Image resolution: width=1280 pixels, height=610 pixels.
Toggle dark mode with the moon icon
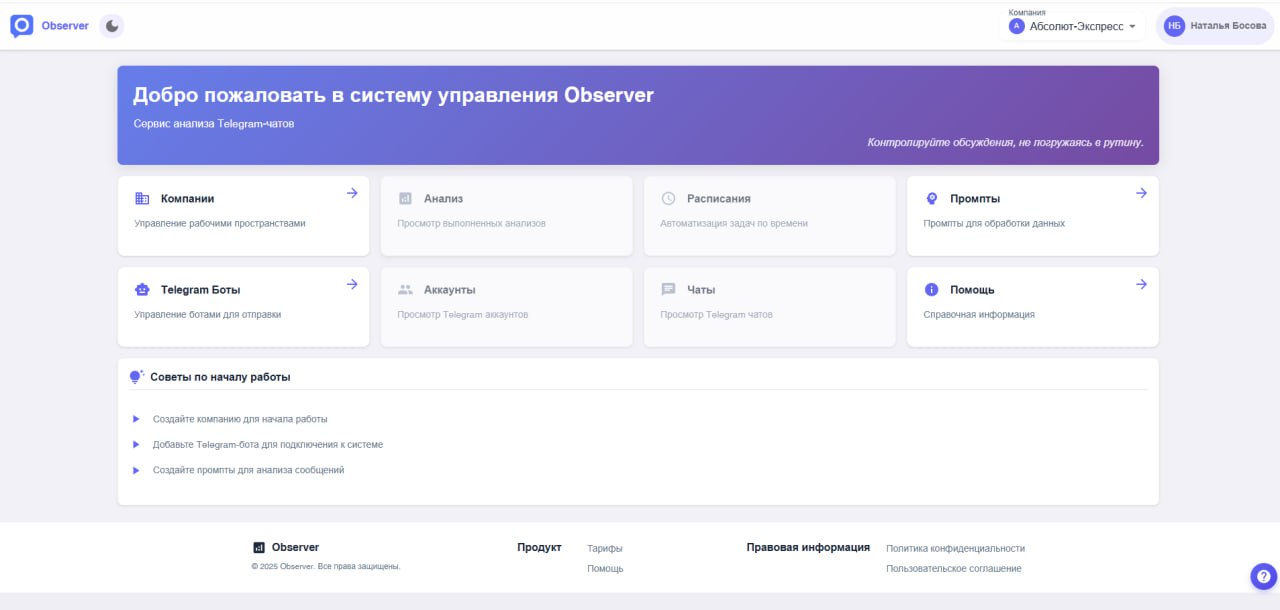pyautogui.click(x=112, y=26)
